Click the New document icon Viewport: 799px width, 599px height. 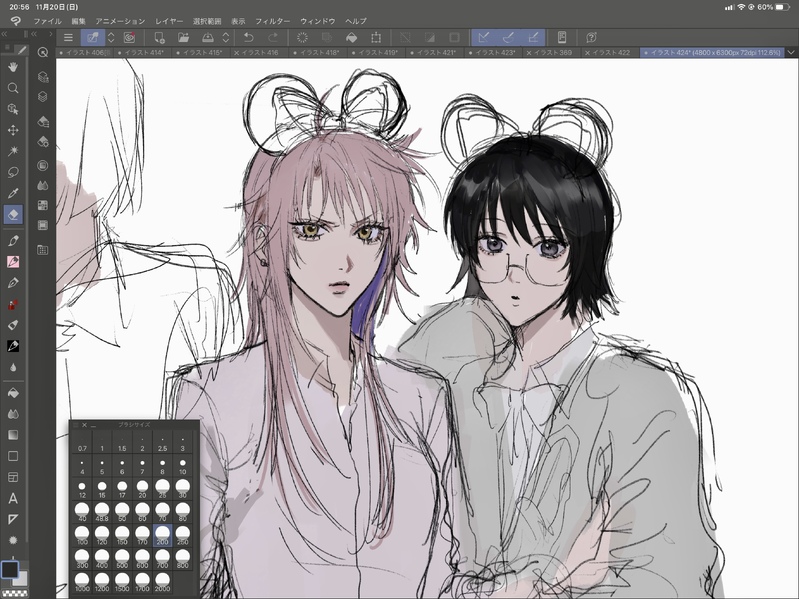click(x=159, y=37)
